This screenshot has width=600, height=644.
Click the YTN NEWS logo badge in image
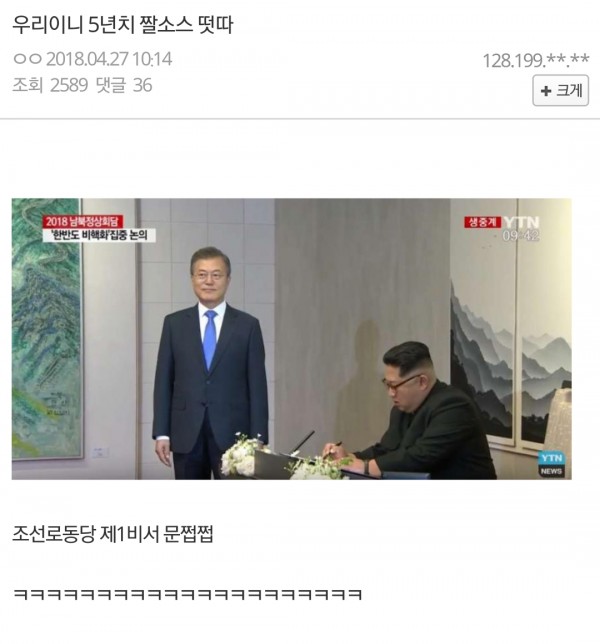tap(552, 464)
